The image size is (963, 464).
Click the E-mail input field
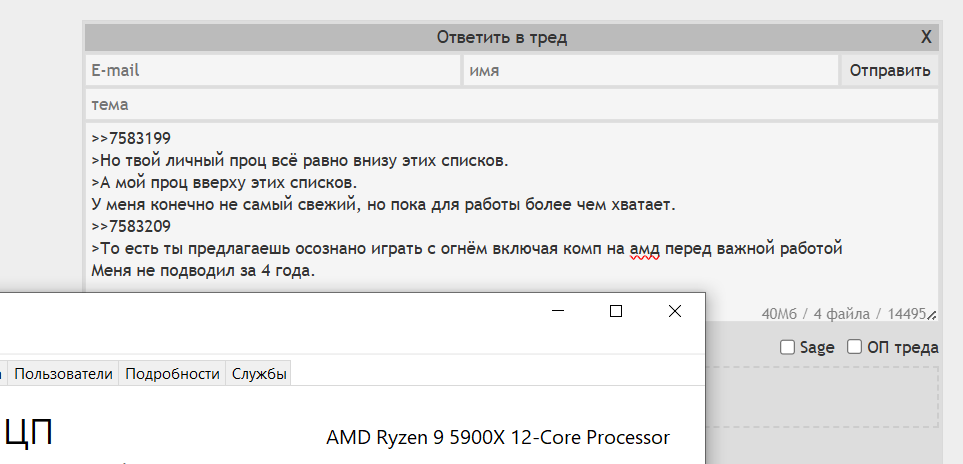tap(272, 71)
